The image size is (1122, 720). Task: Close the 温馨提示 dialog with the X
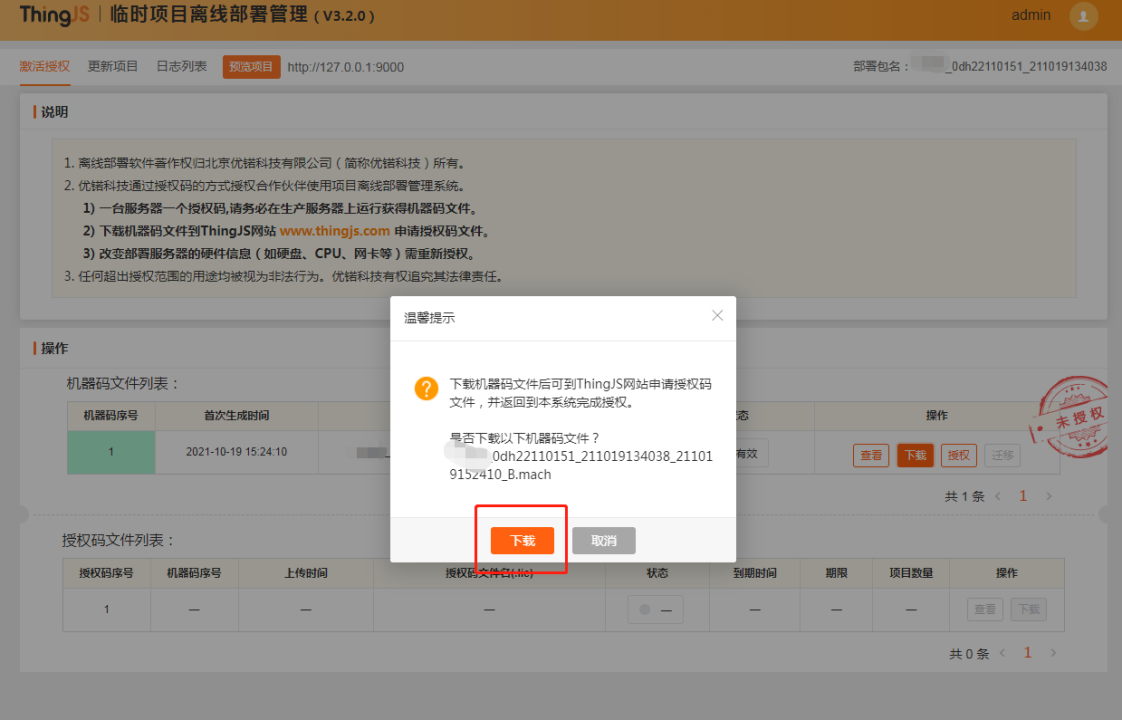point(717,315)
